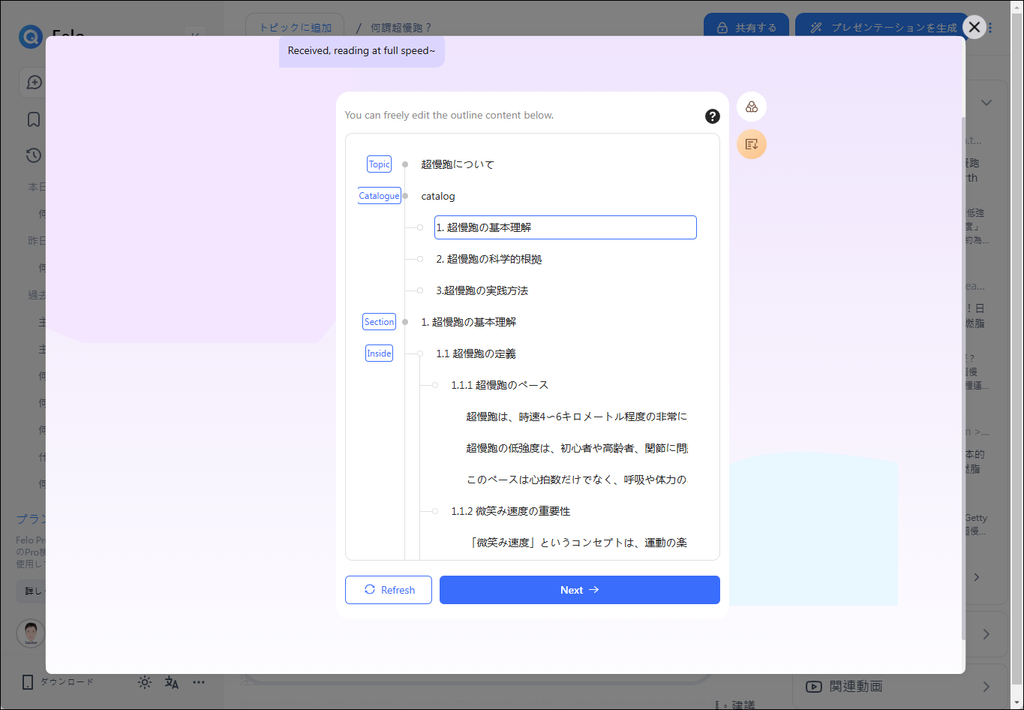
Task: Select the line starting 'このペースは心拍数だけでなく'
Action: pos(576,480)
